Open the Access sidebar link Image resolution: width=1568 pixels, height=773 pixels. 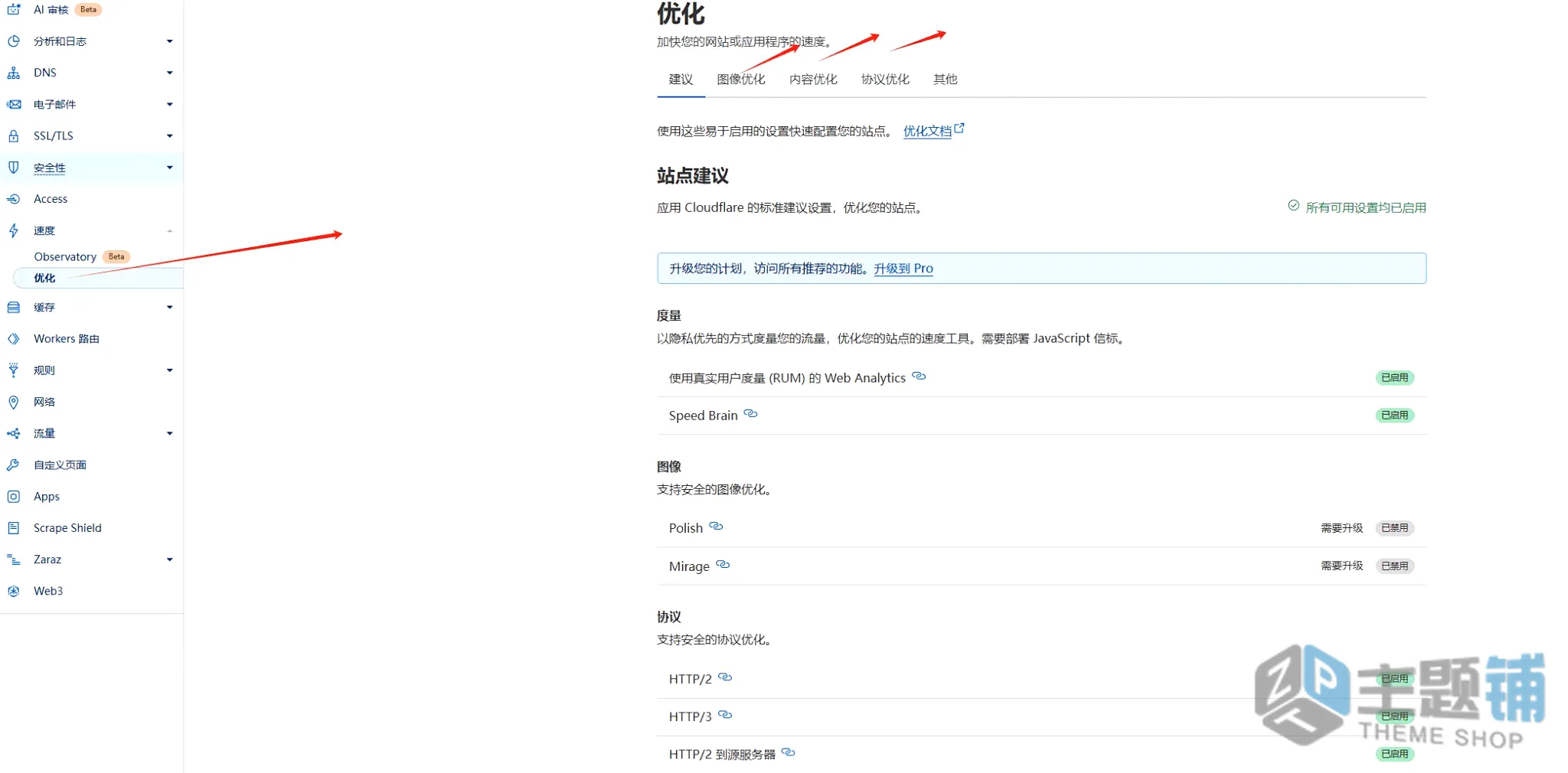pos(51,199)
